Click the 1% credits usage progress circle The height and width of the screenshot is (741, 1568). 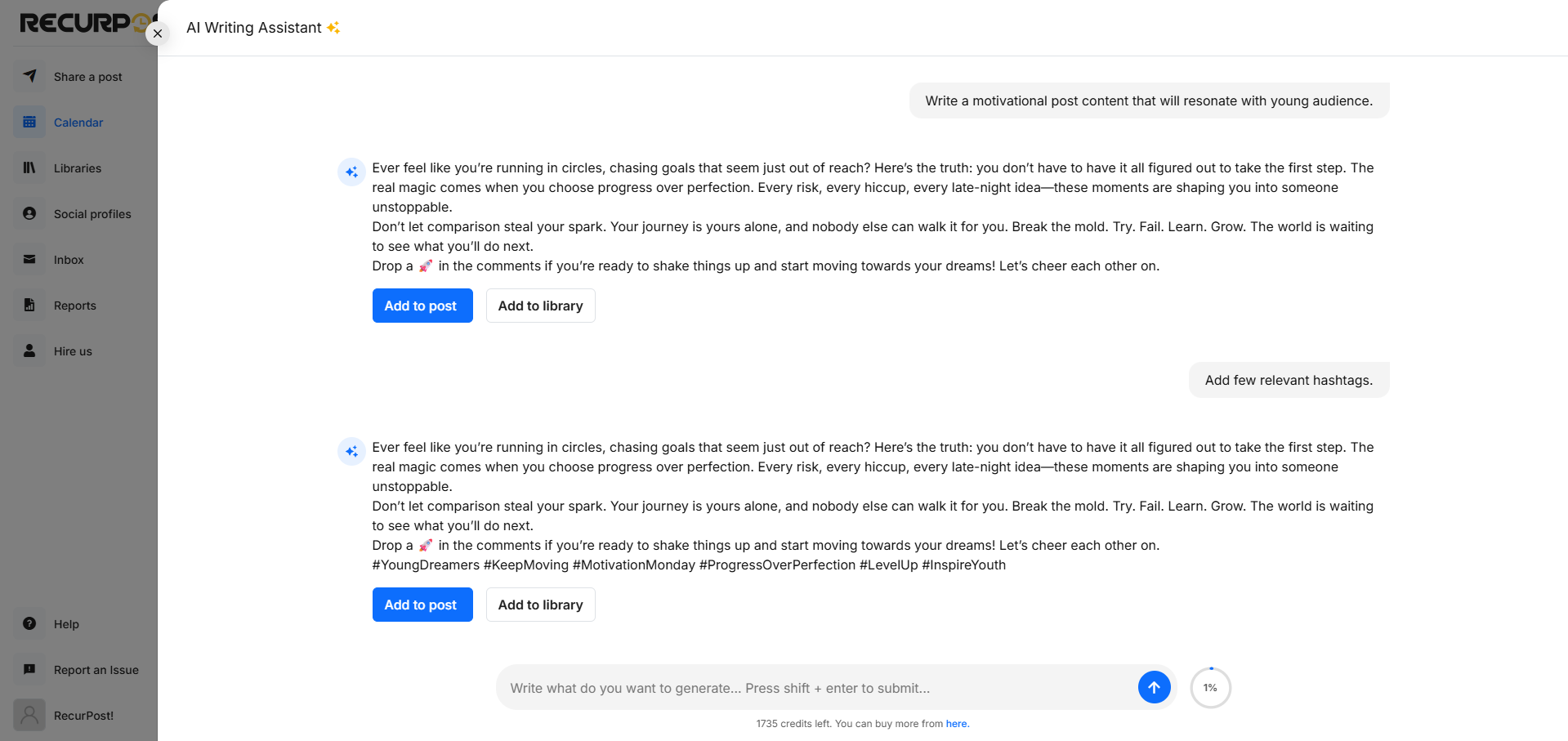pyautogui.click(x=1210, y=688)
